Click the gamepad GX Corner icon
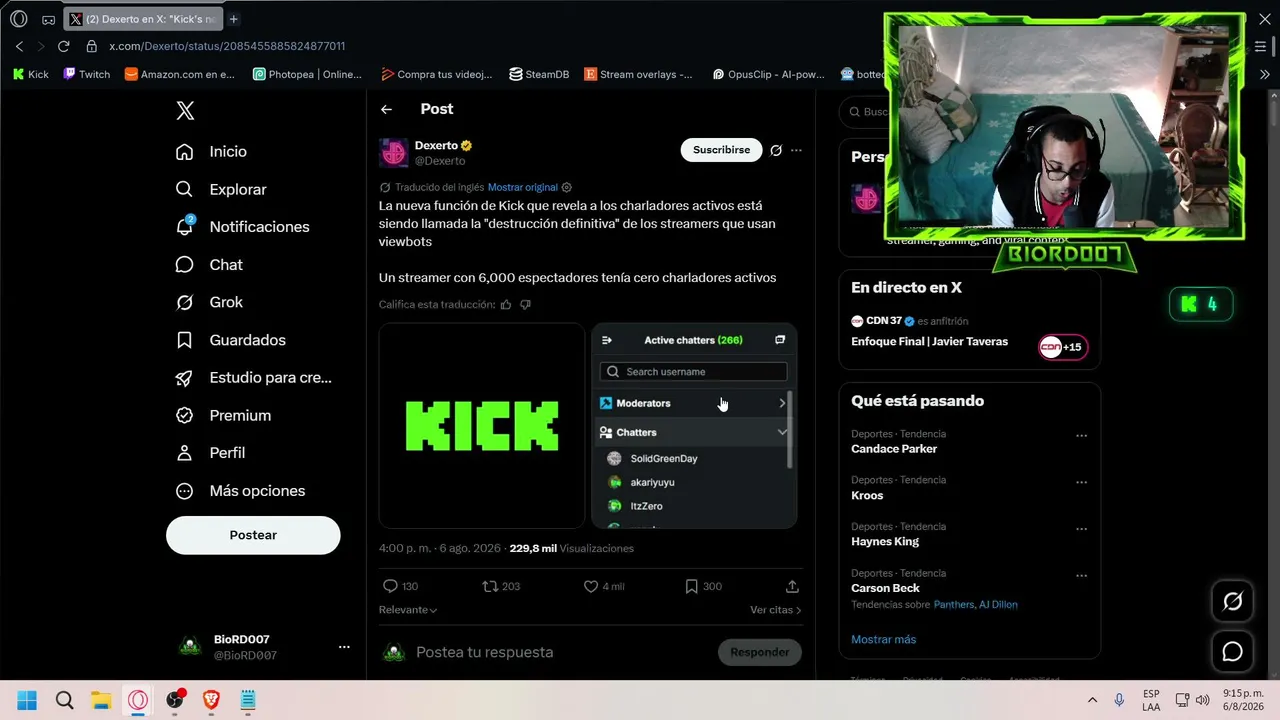The height and width of the screenshot is (720, 1280). [x=48, y=19]
